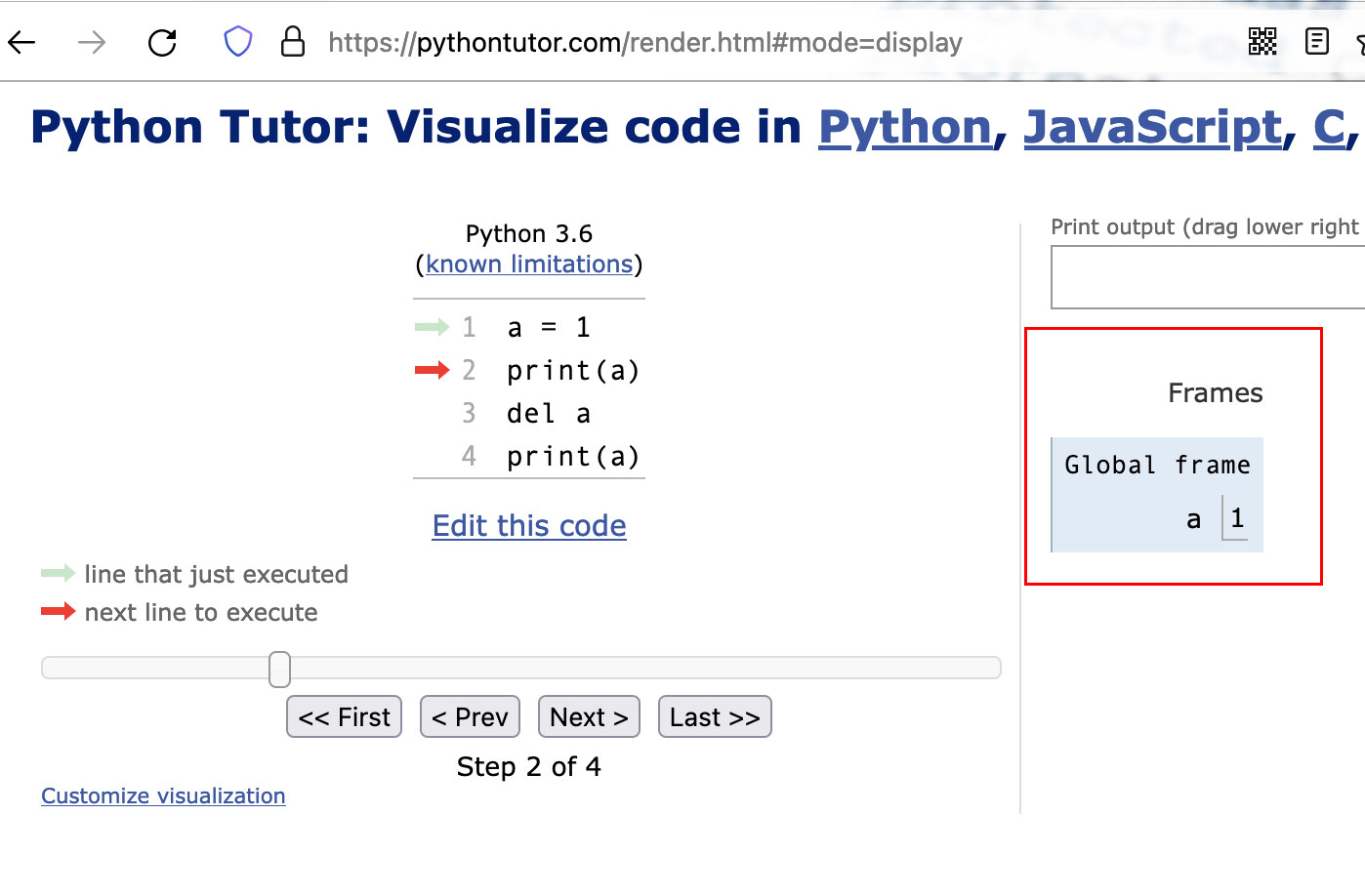This screenshot has width=1365, height=896.
Task: Advance execution using the Next > button
Action: coord(589,716)
